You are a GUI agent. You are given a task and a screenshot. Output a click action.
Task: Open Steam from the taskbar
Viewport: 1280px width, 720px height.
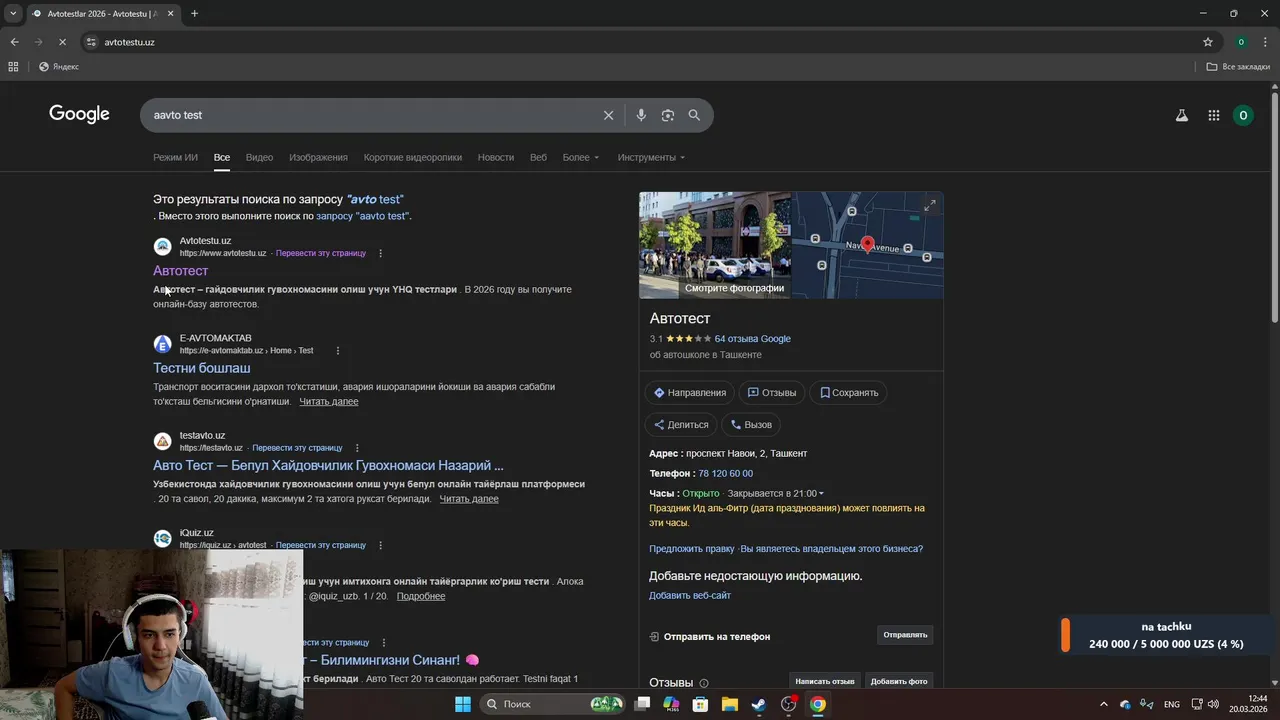tap(759, 704)
